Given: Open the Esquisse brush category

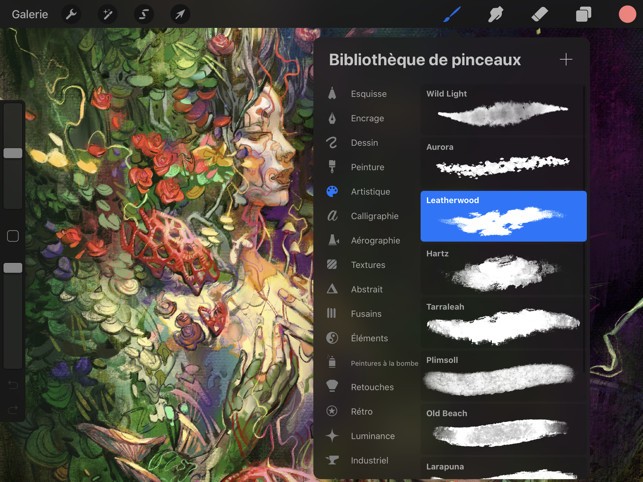Looking at the screenshot, I should click(369, 94).
